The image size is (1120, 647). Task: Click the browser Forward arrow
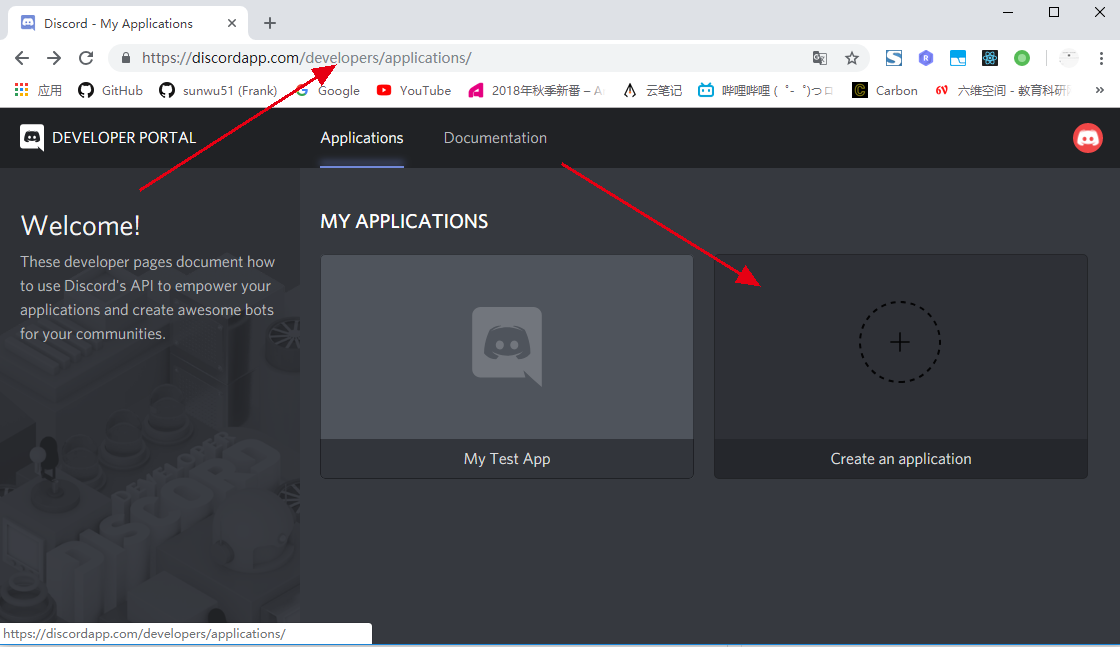point(54,59)
